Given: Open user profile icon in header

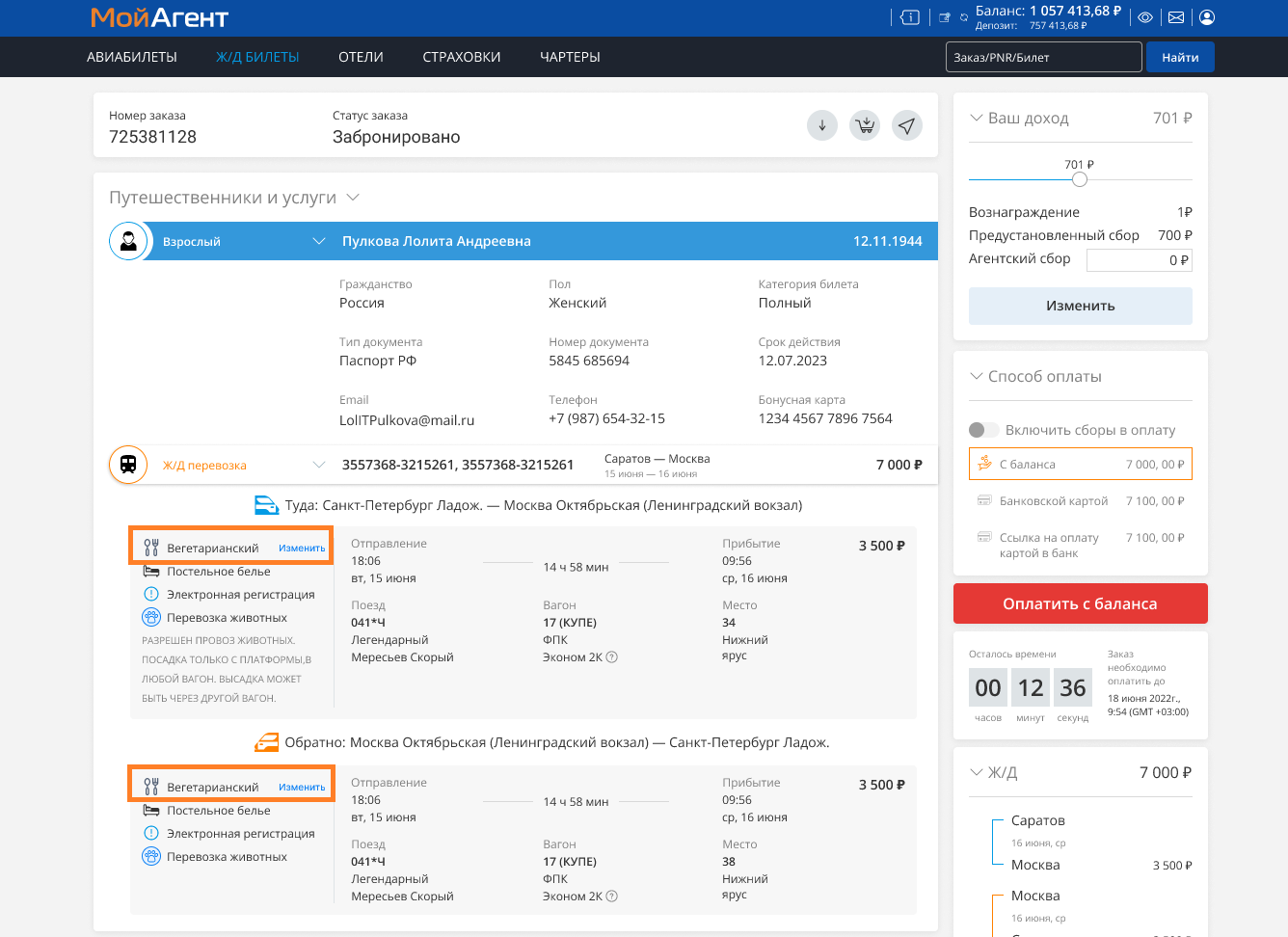Looking at the screenshot, I should click(1207, 17).
